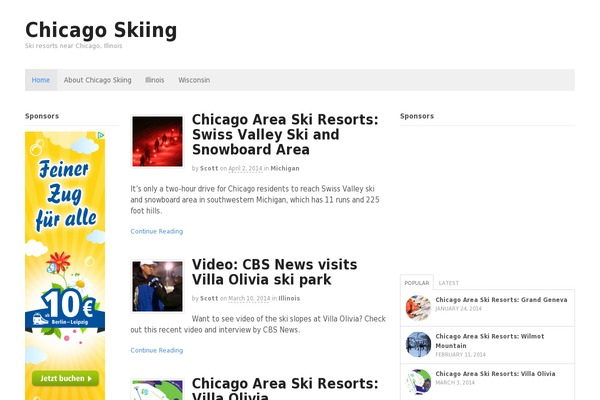The width and height of the screenshot is (600, 400).
Task: Open the Michigan category link
Action: [x=285, y=168]
